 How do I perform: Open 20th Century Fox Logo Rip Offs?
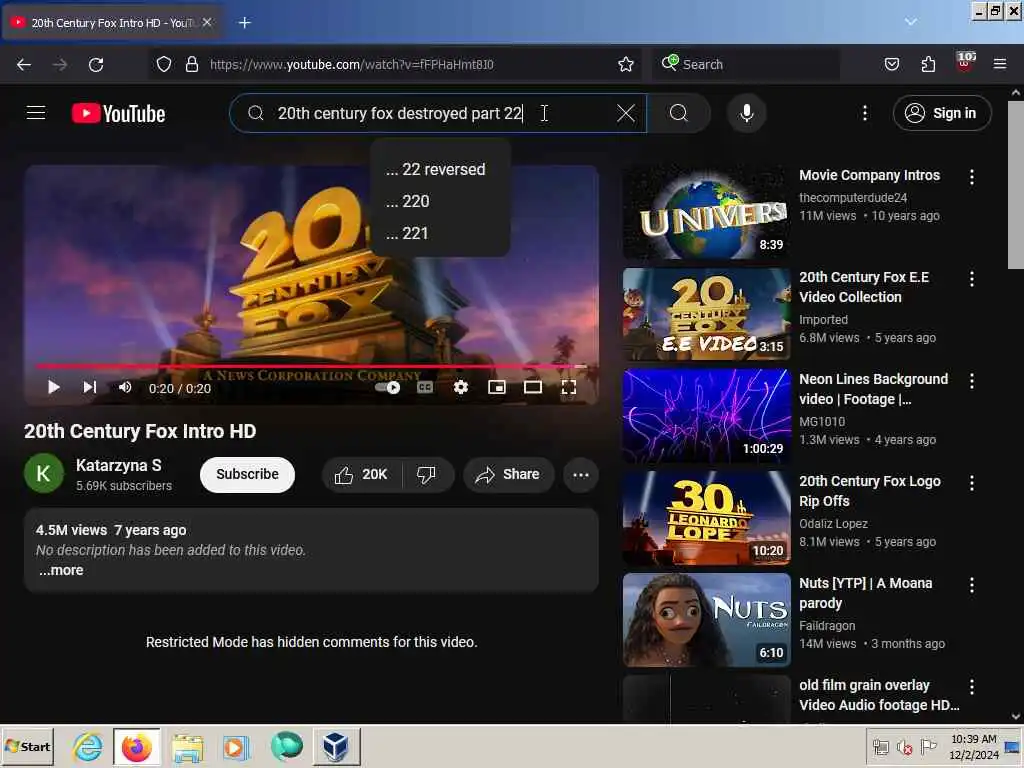click(x=707, y=518)
